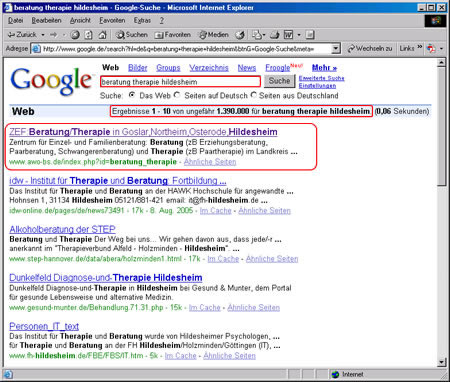This screenshot has height=382, width=450.
Task: Click the Mail toolbar icon
Action: pyautogui.click(x=257, y=35)
